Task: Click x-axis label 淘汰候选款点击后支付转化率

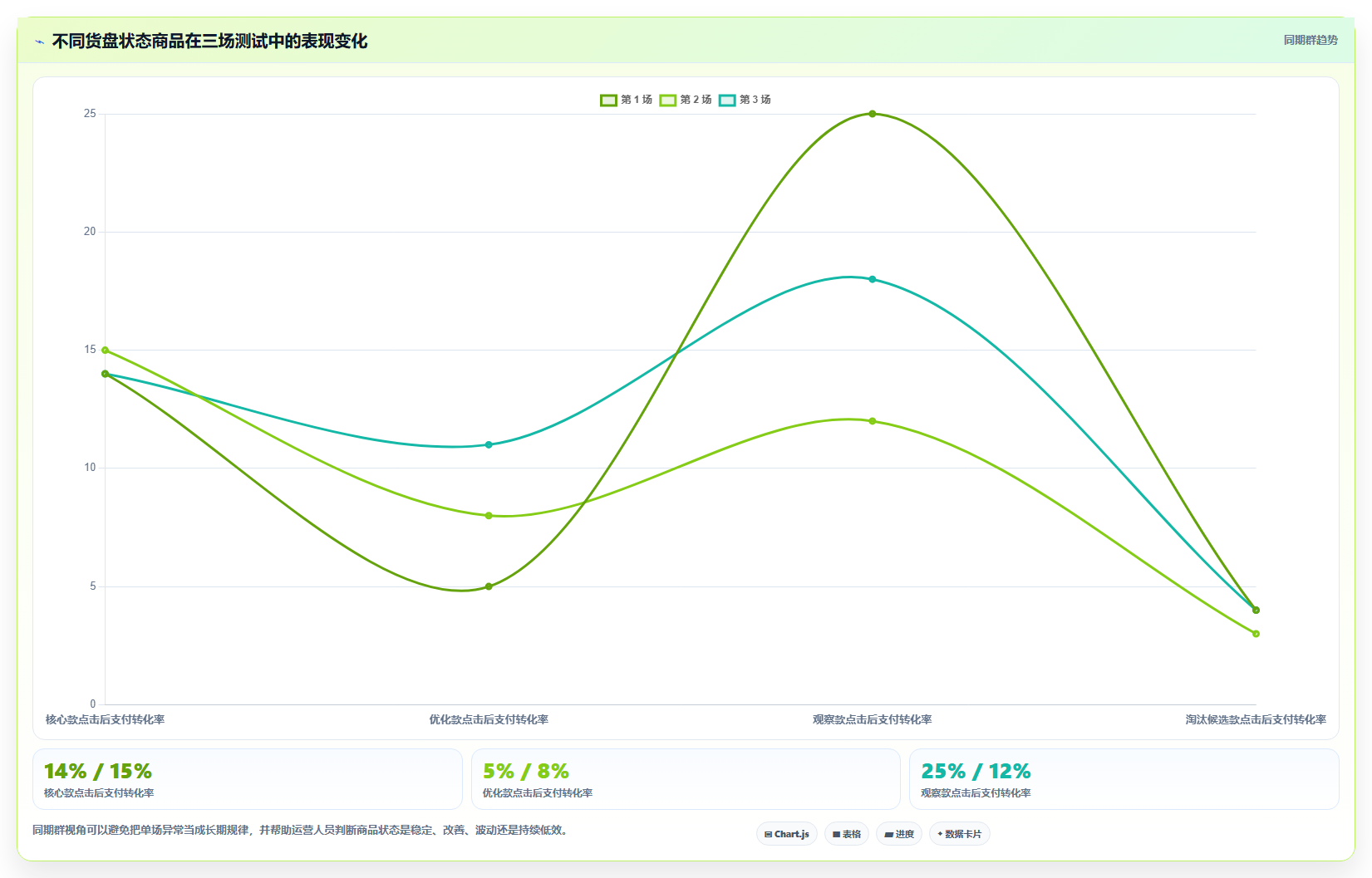Action: coord(1256,719)
